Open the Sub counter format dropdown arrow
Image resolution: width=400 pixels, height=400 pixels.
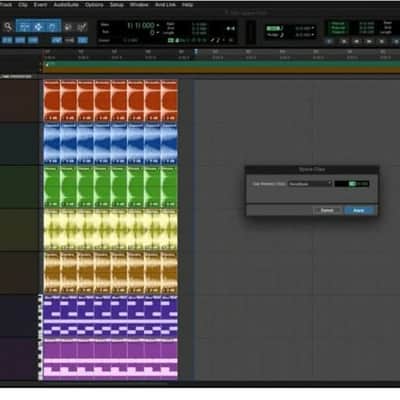coord(158,33)
